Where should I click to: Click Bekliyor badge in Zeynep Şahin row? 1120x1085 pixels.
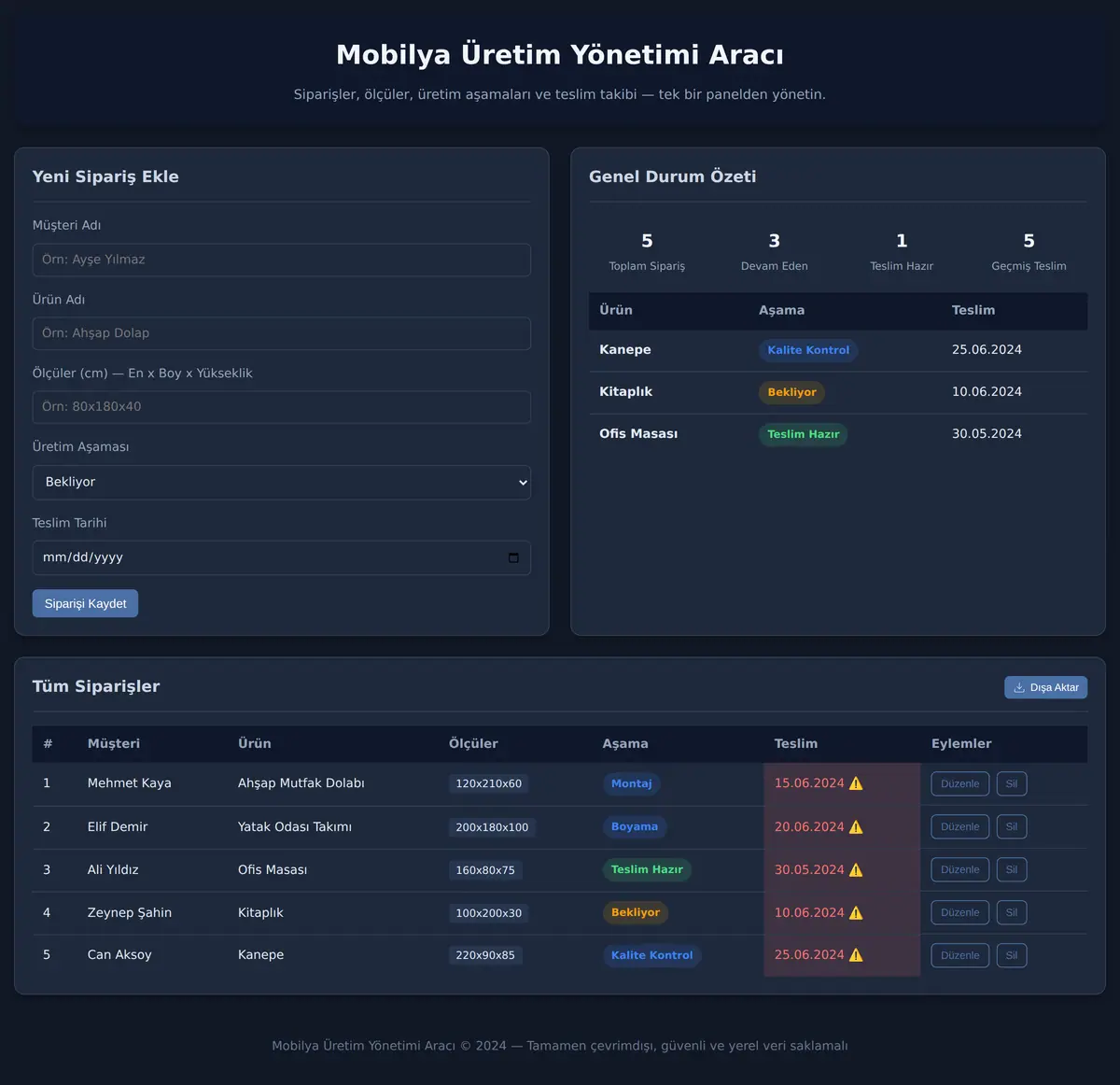[x=636, y=912]
